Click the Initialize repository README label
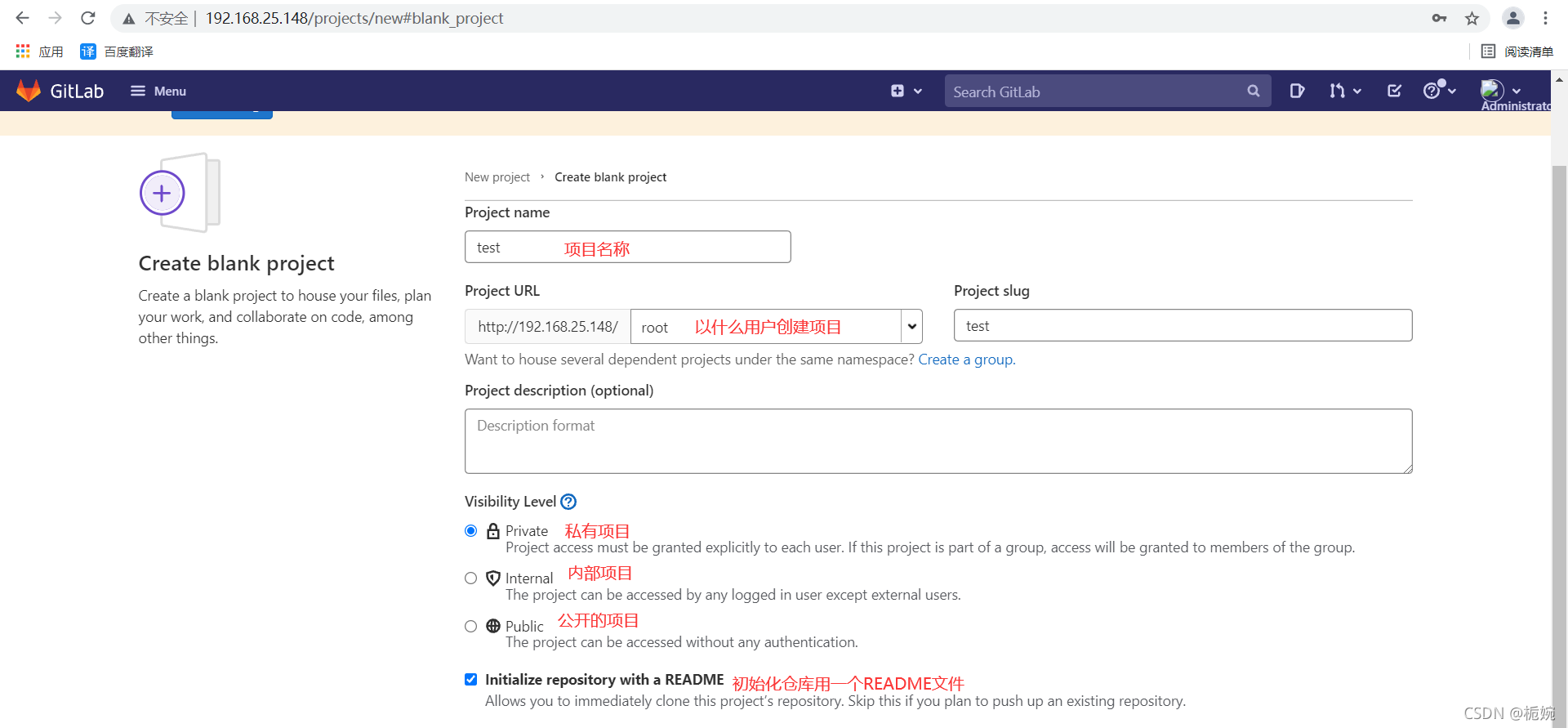Screen dimensions: 1568x728 pos(604,680)
